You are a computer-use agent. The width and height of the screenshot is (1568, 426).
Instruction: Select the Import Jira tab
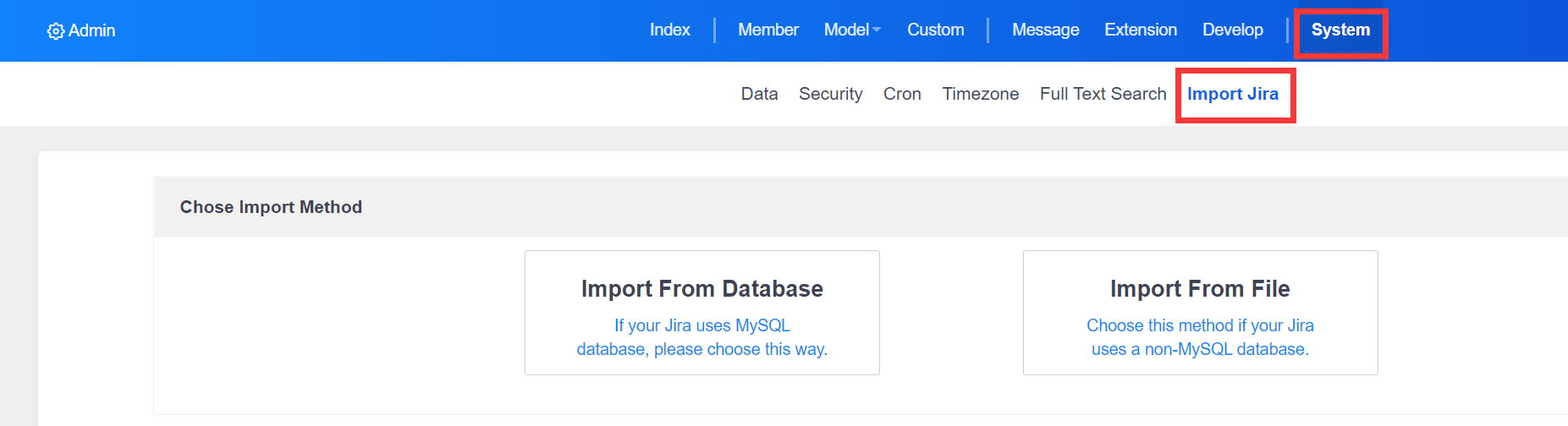pyautogui.click(x=1232, y=94)
